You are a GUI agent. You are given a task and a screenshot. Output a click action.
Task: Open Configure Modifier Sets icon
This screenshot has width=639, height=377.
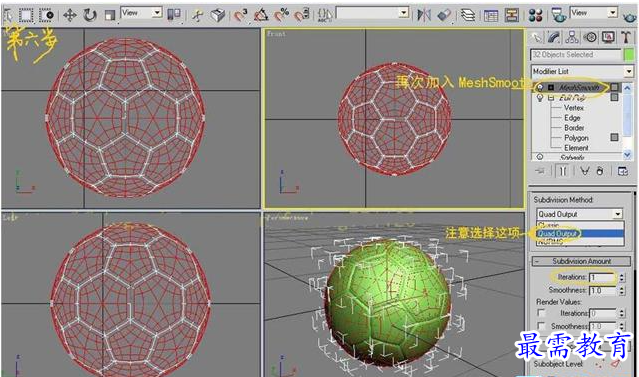[623, 171]
